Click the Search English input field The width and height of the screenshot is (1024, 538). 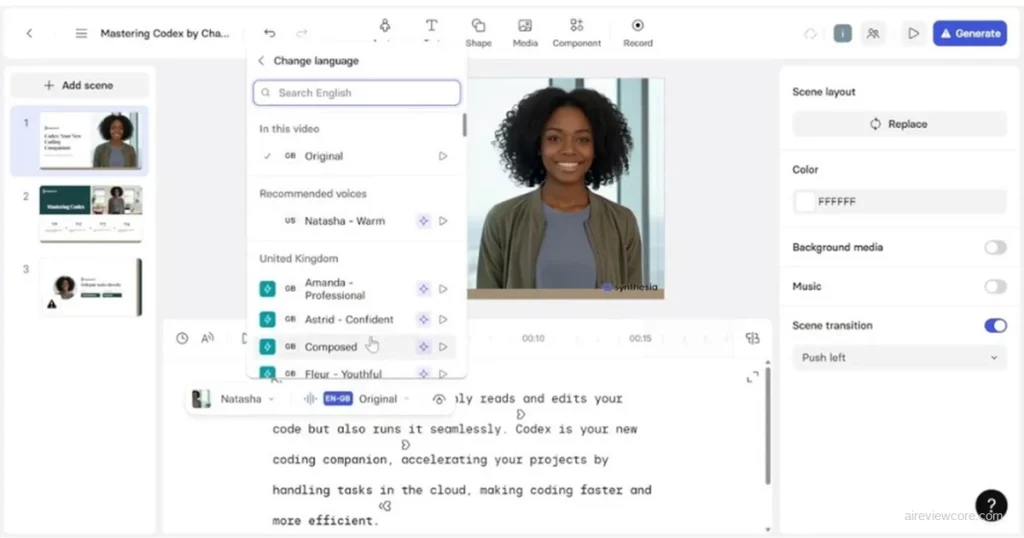pyautogui.click(x=357, y=93)
